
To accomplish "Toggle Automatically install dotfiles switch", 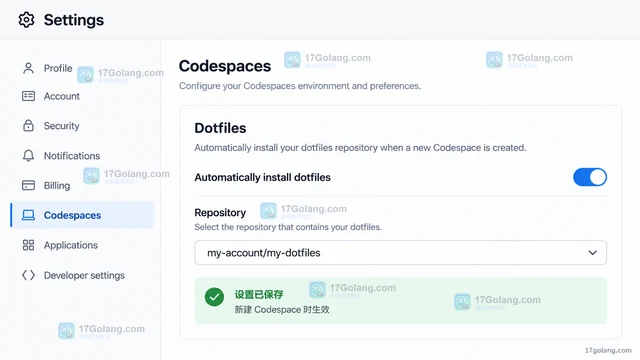I will pos(590,177).
